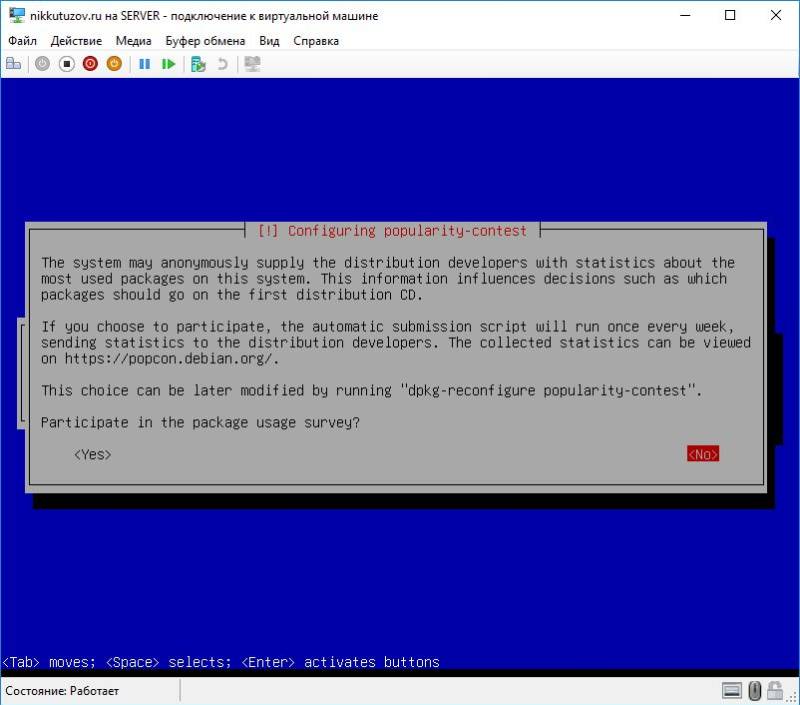Click the enhanced session toolbar icon
The width and height of the screenshot is (800, 705).
click(252, 64)
